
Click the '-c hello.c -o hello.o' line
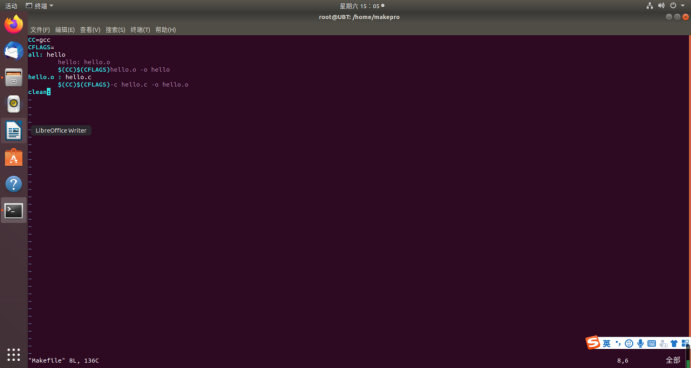tap(123, 85)
